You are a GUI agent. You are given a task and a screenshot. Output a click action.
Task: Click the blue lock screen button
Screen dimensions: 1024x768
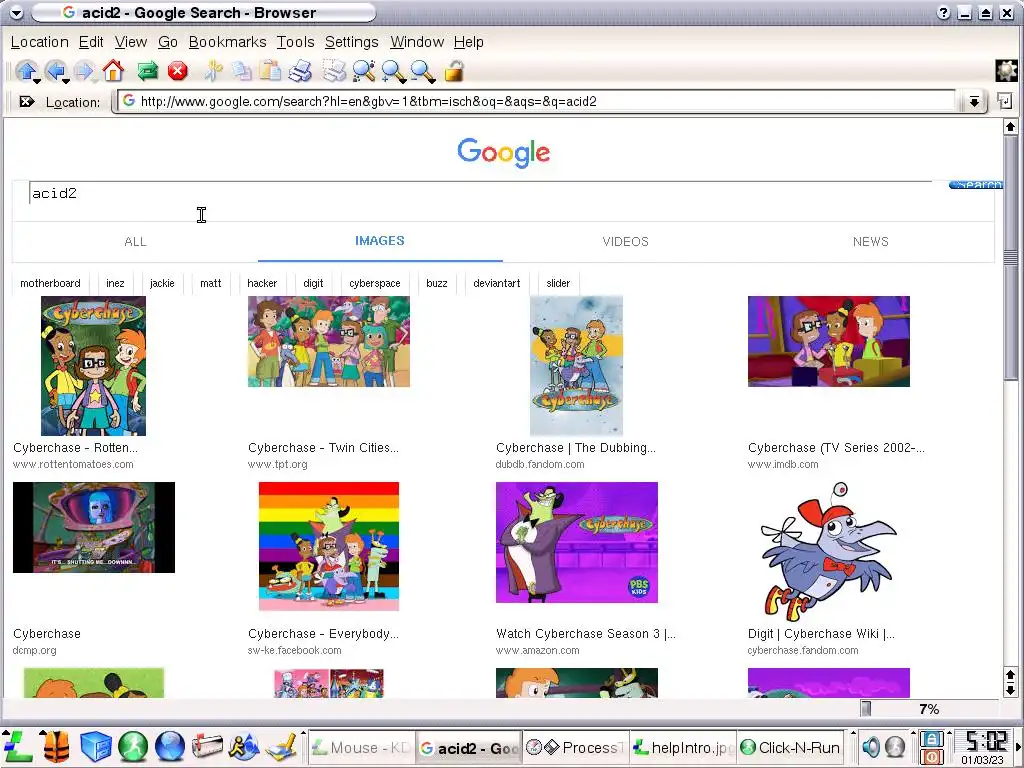(932, 739)
